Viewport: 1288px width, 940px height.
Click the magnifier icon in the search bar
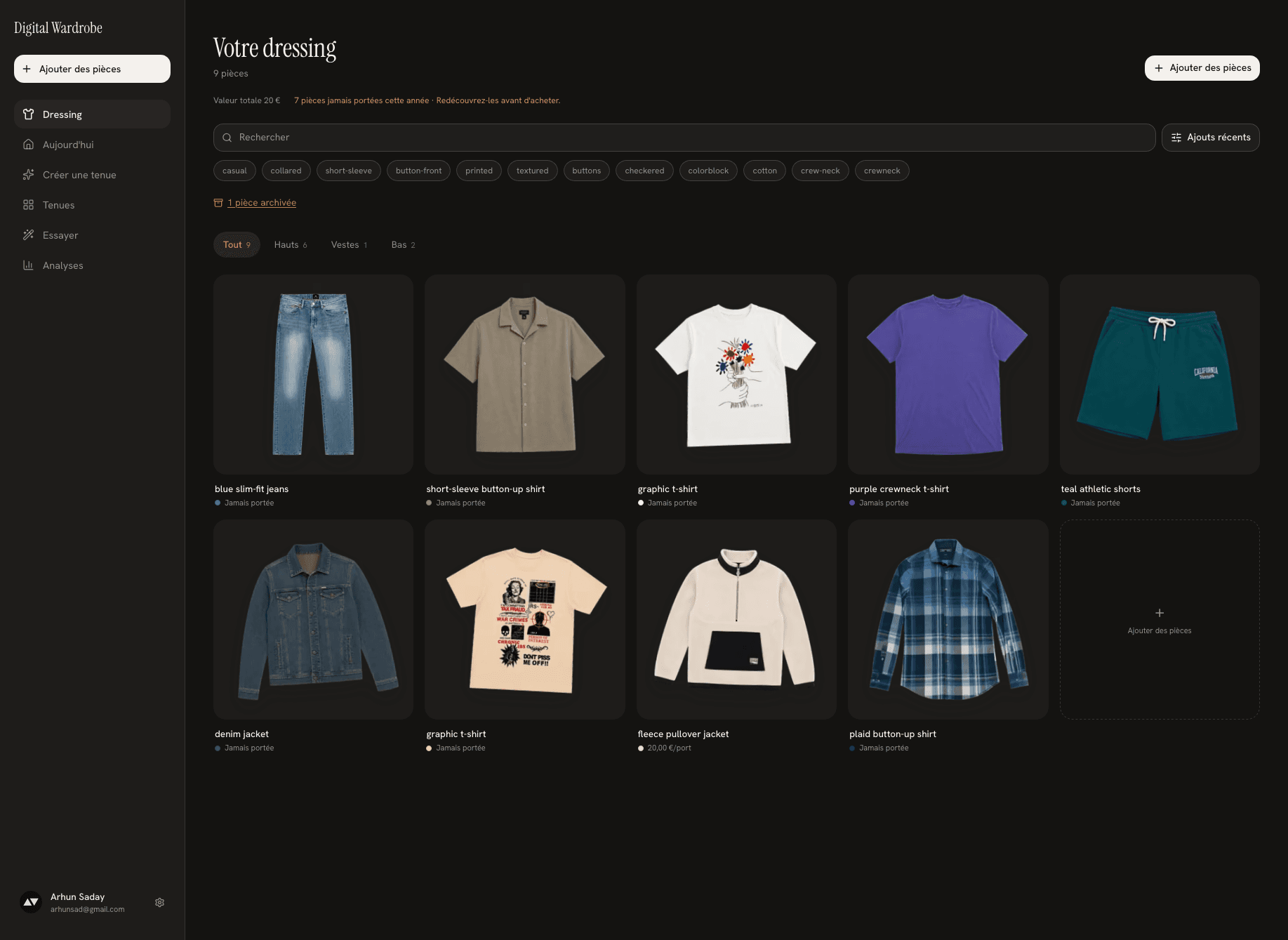pyautogui.click(x=227, y=138)
